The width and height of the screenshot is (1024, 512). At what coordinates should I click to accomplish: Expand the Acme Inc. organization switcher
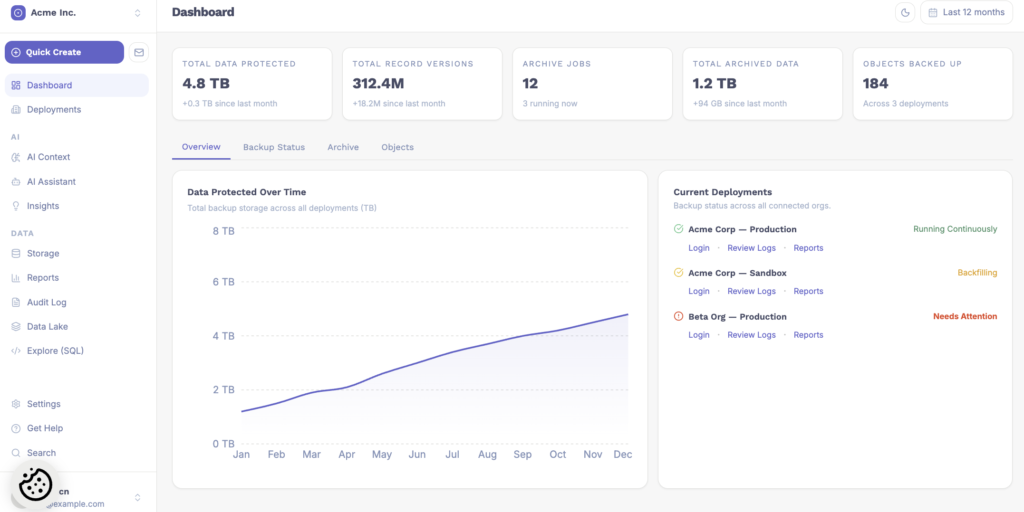click(137, 13)
